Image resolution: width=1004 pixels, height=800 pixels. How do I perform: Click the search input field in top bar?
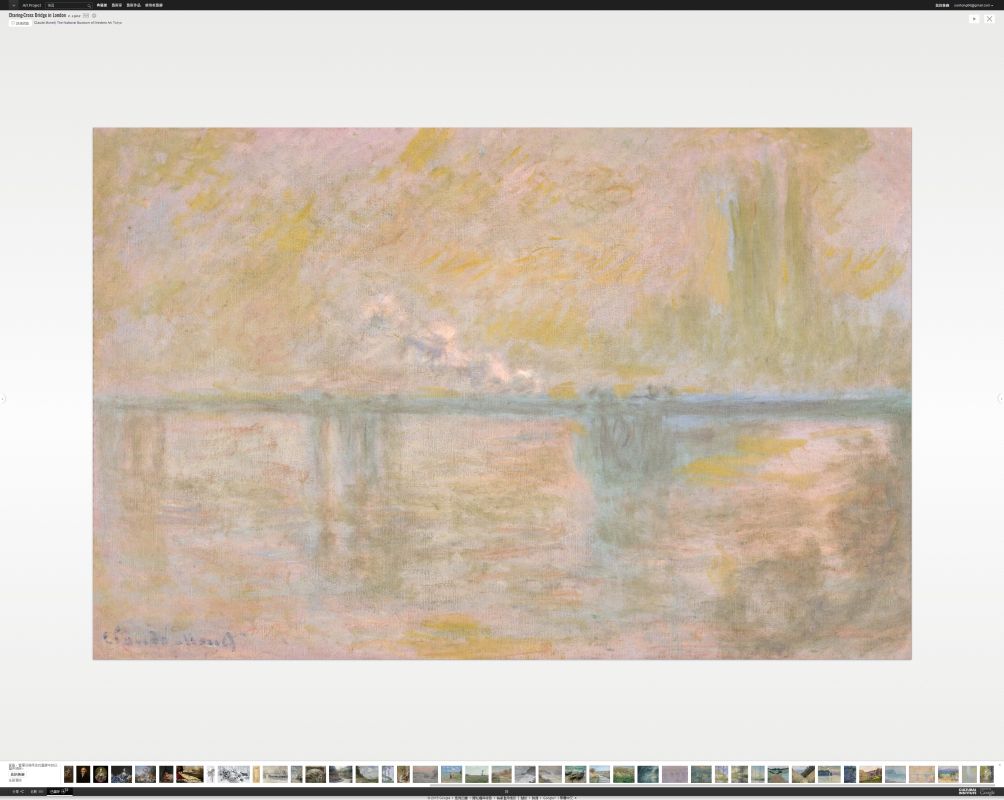(x=65, y=5)
